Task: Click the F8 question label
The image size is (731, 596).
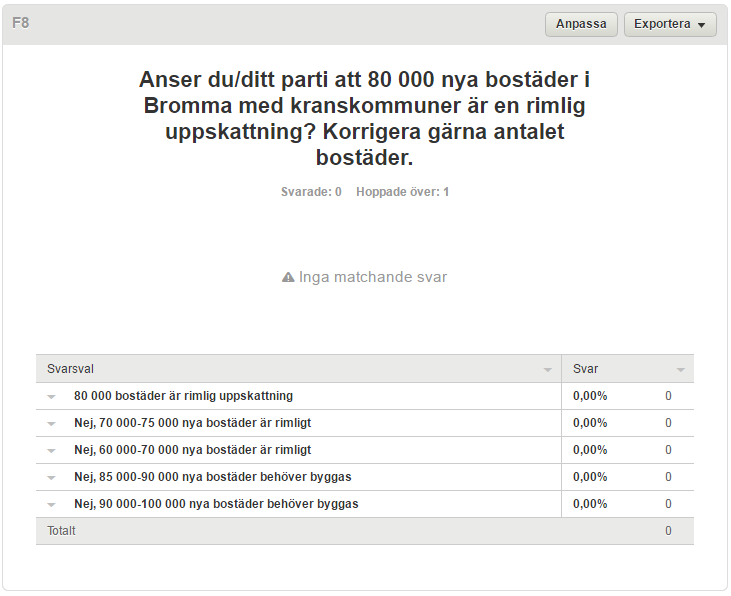Action: click(21, 23)
